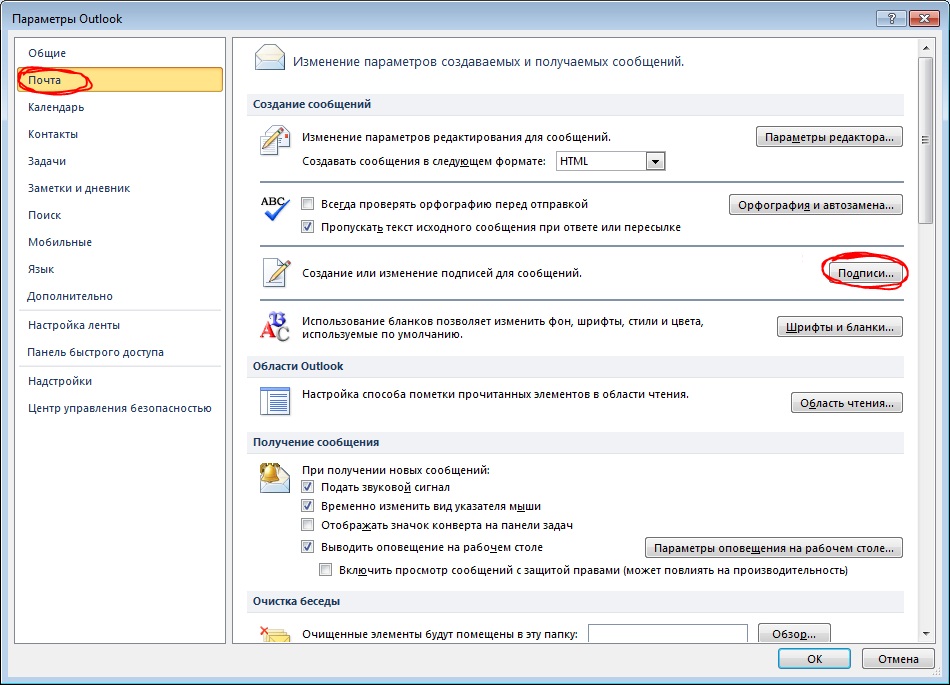Uncheck the play a sound option
The height and width of the screenshot is (685, 950).
pyautogui.click(x=308, y=487)
